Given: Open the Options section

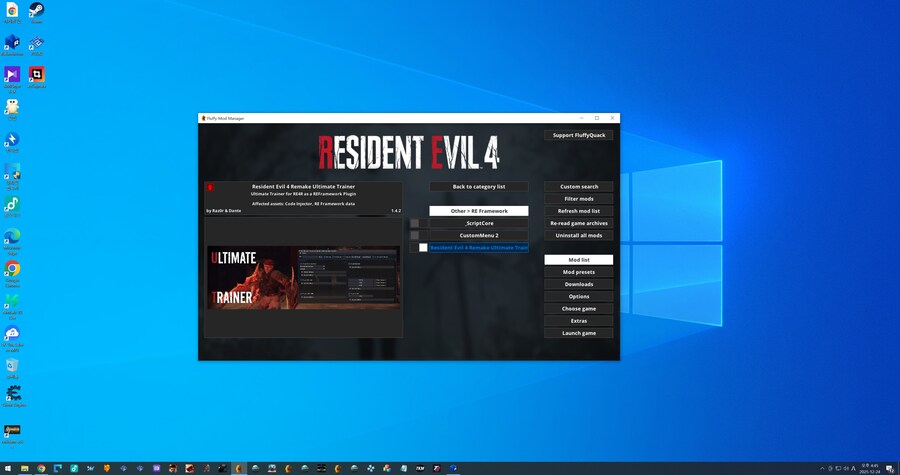Looking at the screenshot, I should tap(579, 297).
